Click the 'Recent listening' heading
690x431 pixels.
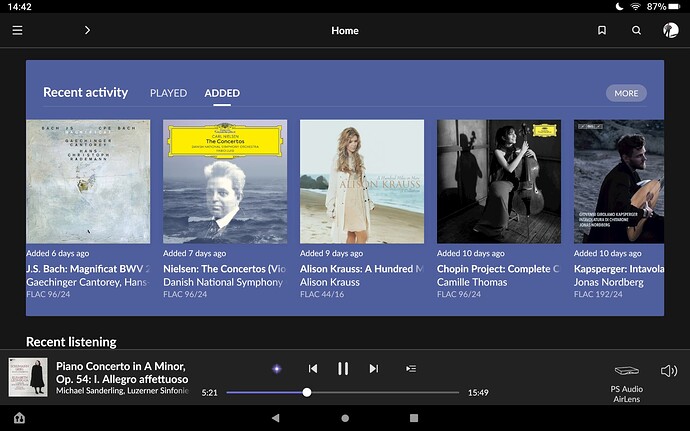(71, 342)
